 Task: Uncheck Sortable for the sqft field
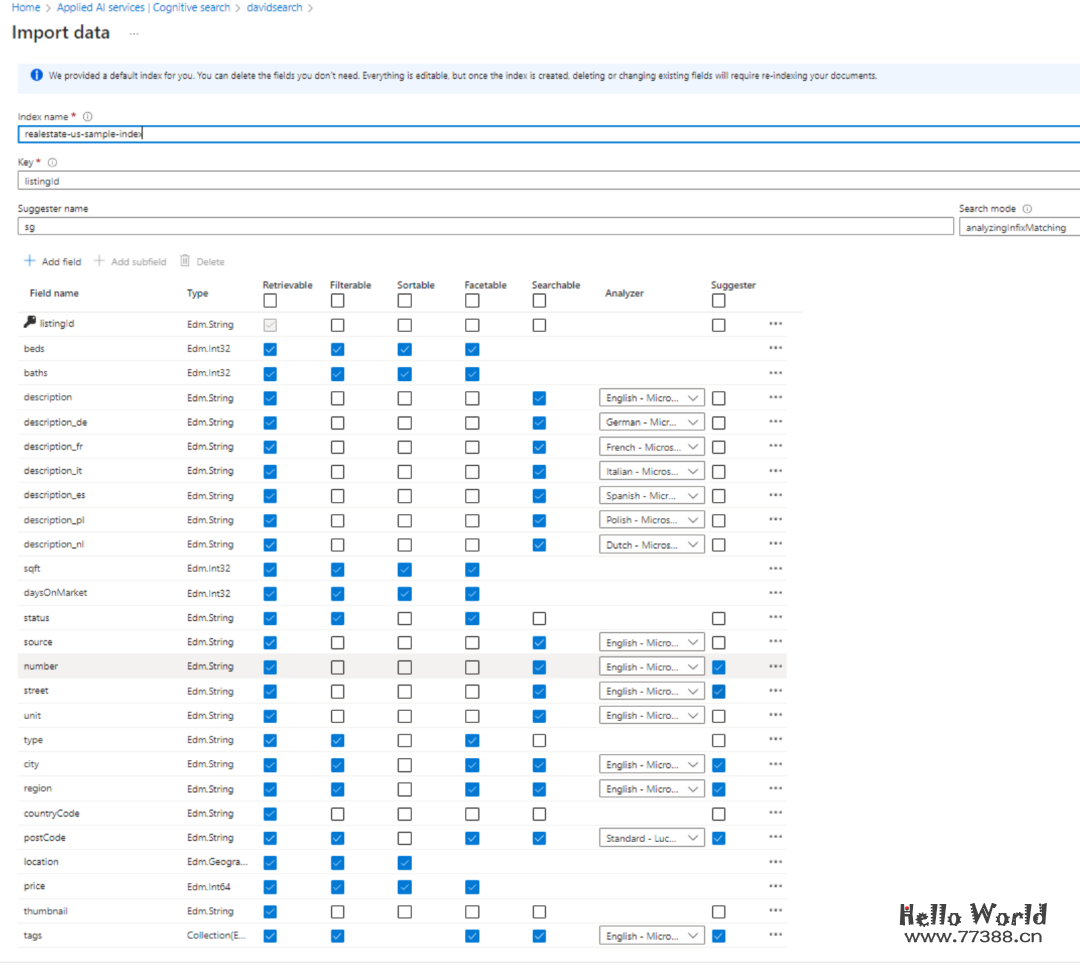(404, 569)
